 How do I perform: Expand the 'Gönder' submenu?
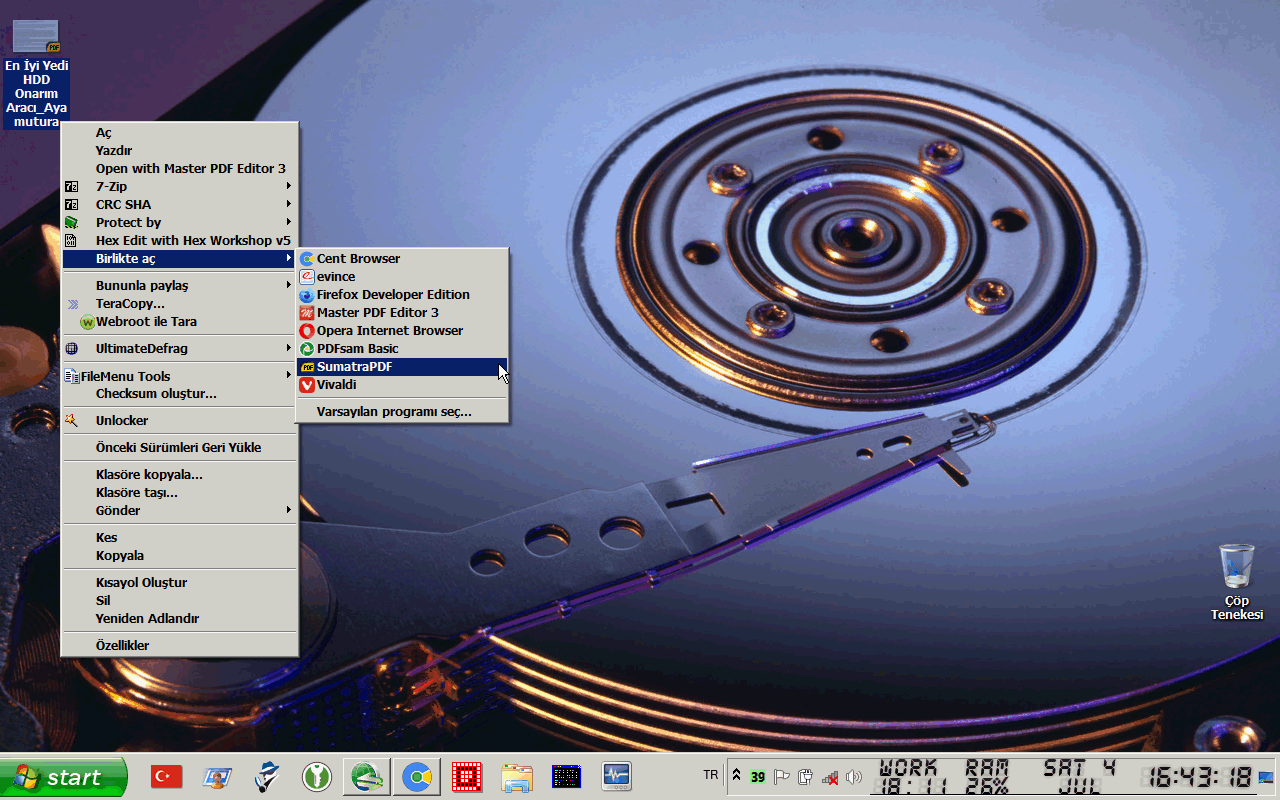click(x=180, y=510)
